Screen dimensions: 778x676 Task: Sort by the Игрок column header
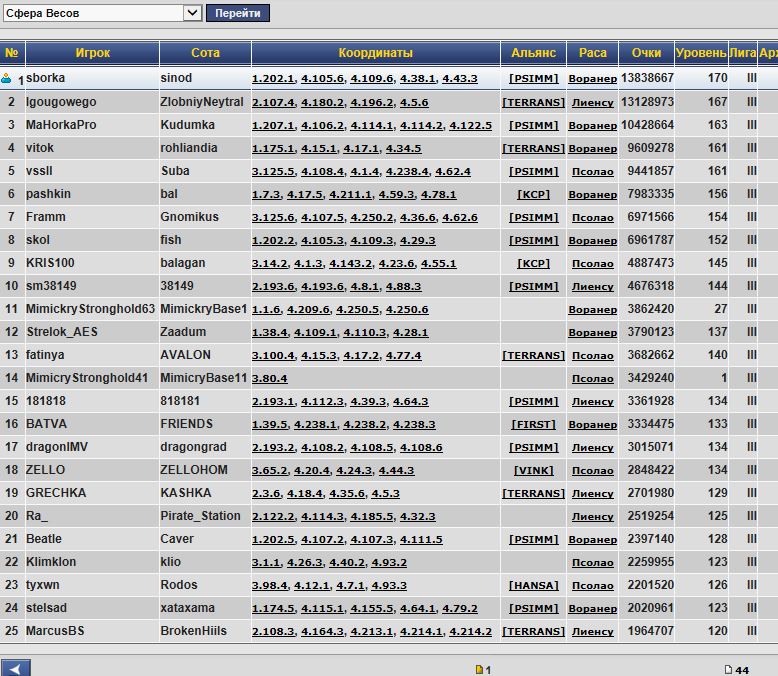point(92,53)
